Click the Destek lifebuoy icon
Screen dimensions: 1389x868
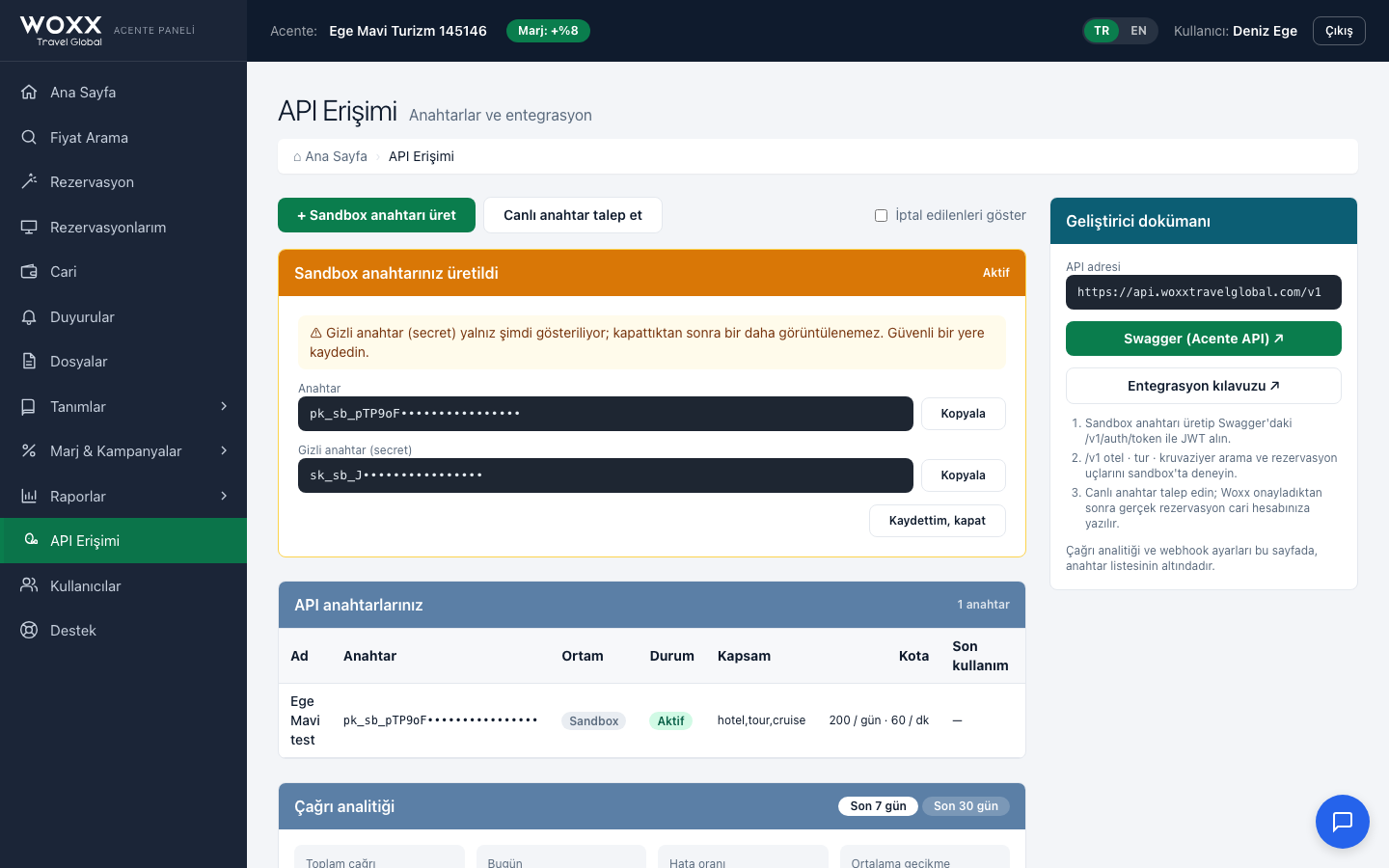click(29, 631)
